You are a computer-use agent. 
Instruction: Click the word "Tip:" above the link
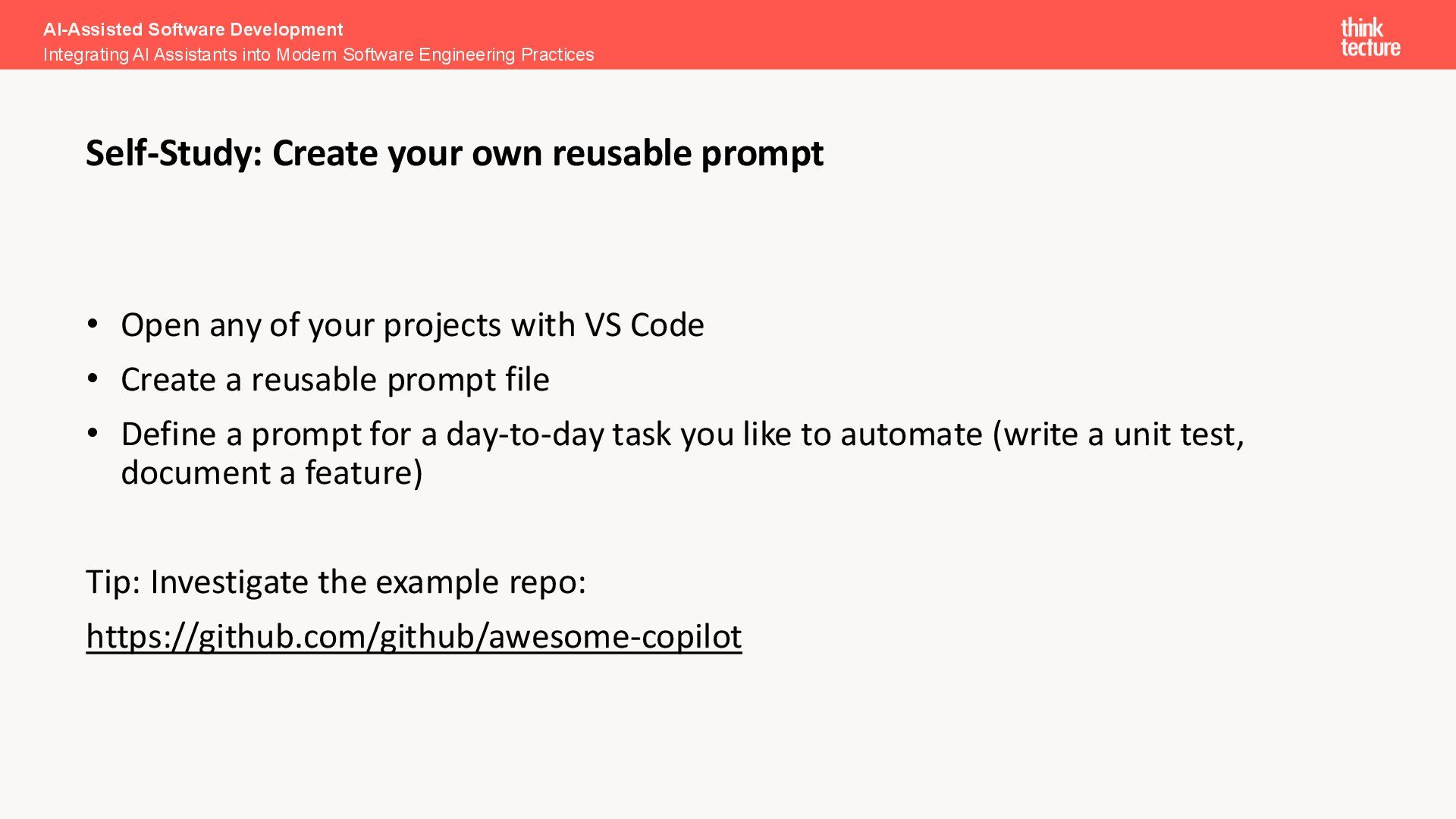(x=113, y=582)
